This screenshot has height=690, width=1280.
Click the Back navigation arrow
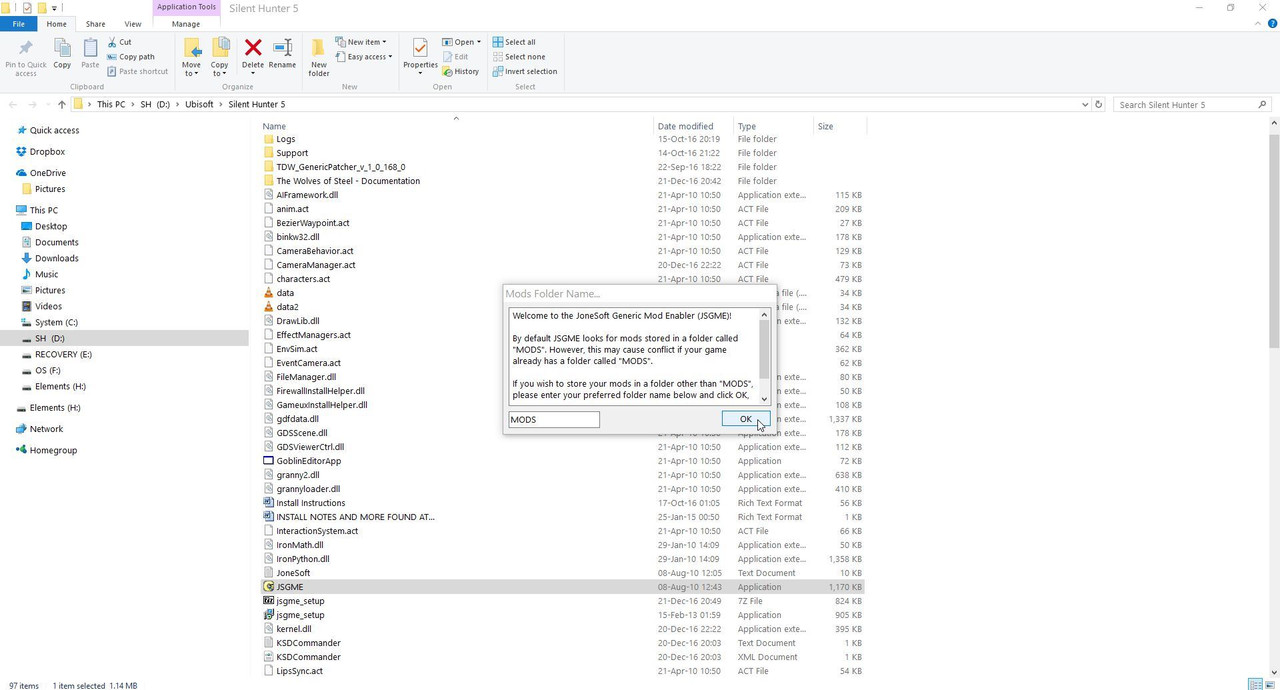[x=13, y=104]
